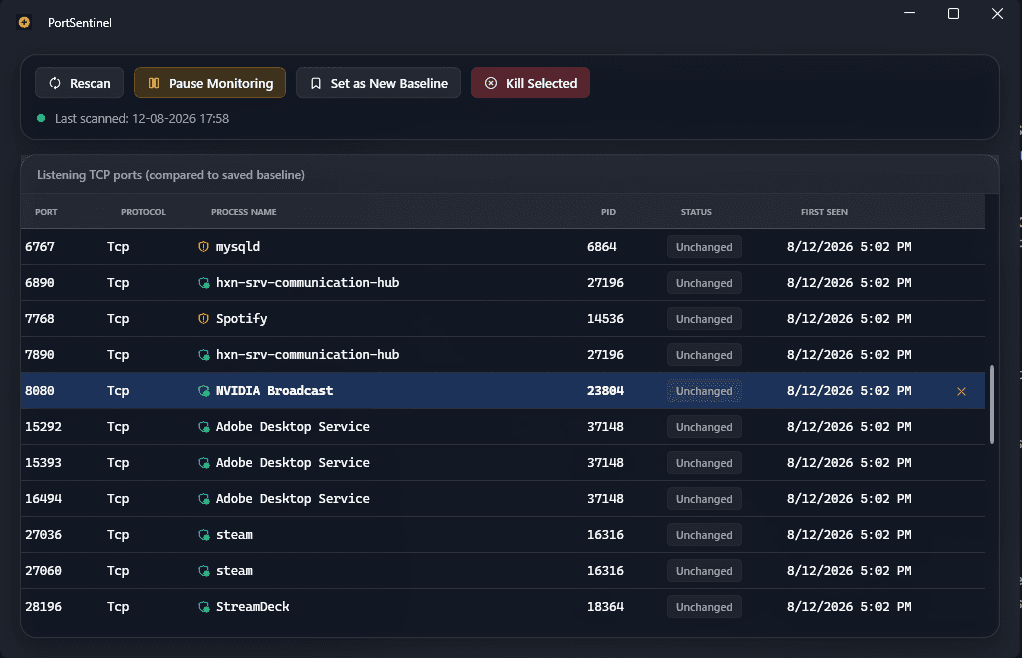1022x658 pixels.
Task: Click the shield icon beside mysqld
Action: [203, 247]
